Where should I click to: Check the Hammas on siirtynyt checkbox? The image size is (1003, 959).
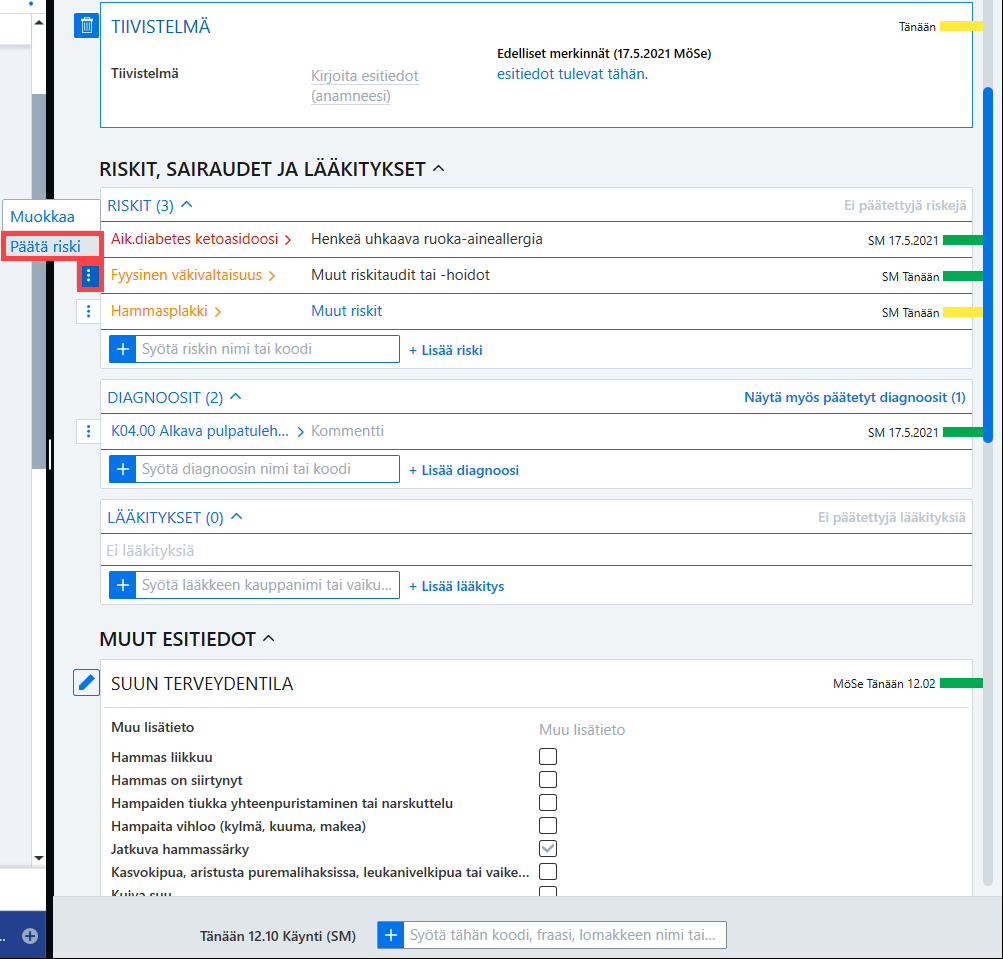[548, 780]
